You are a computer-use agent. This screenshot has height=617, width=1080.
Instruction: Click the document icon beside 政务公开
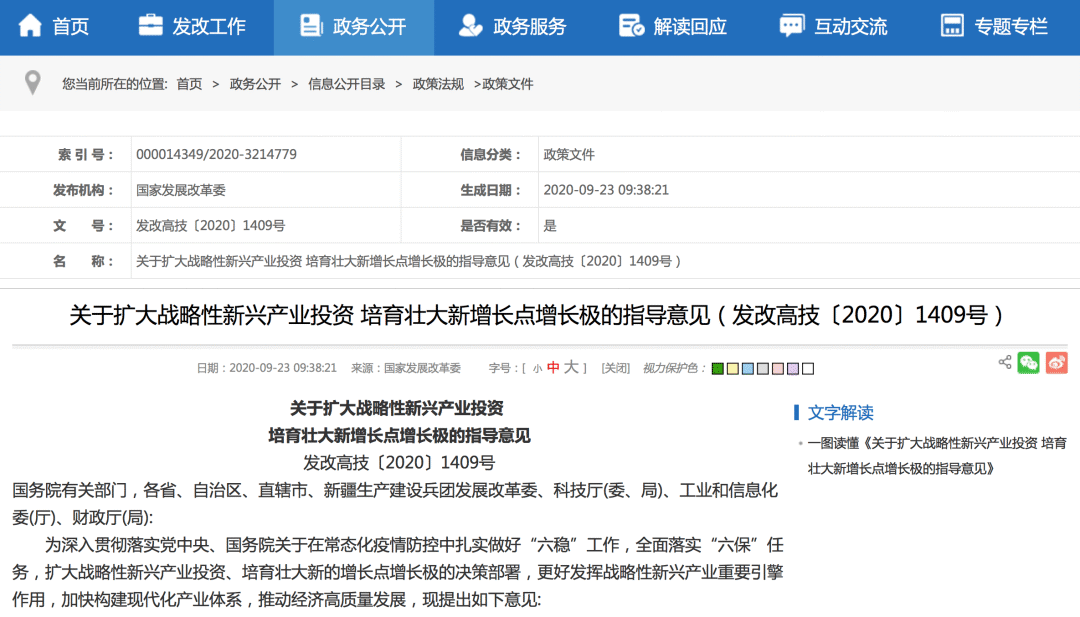(309, 26)
